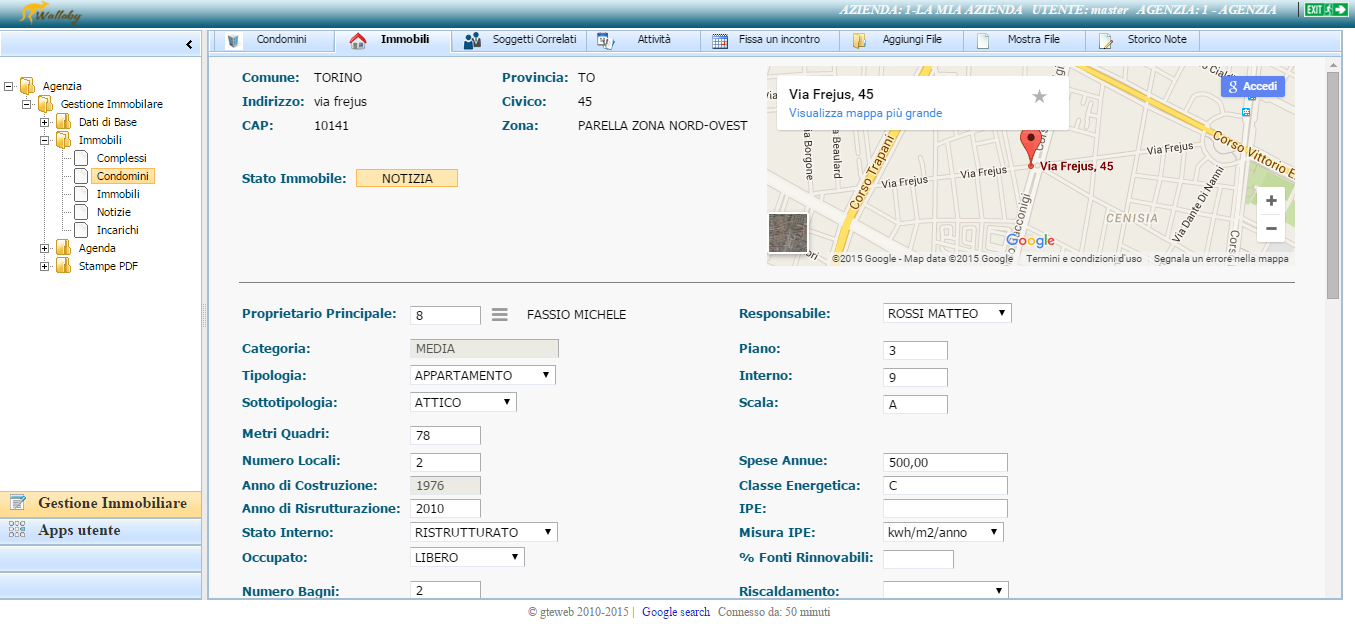
Task: Click the Dati di Base folder icon
Action: click(63, 122)
